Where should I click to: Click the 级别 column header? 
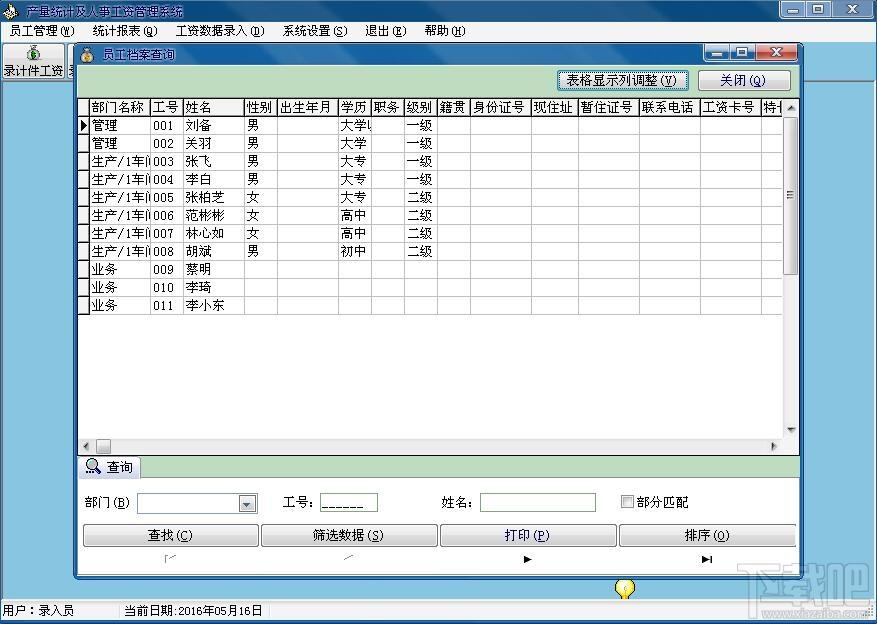[421, 107]
